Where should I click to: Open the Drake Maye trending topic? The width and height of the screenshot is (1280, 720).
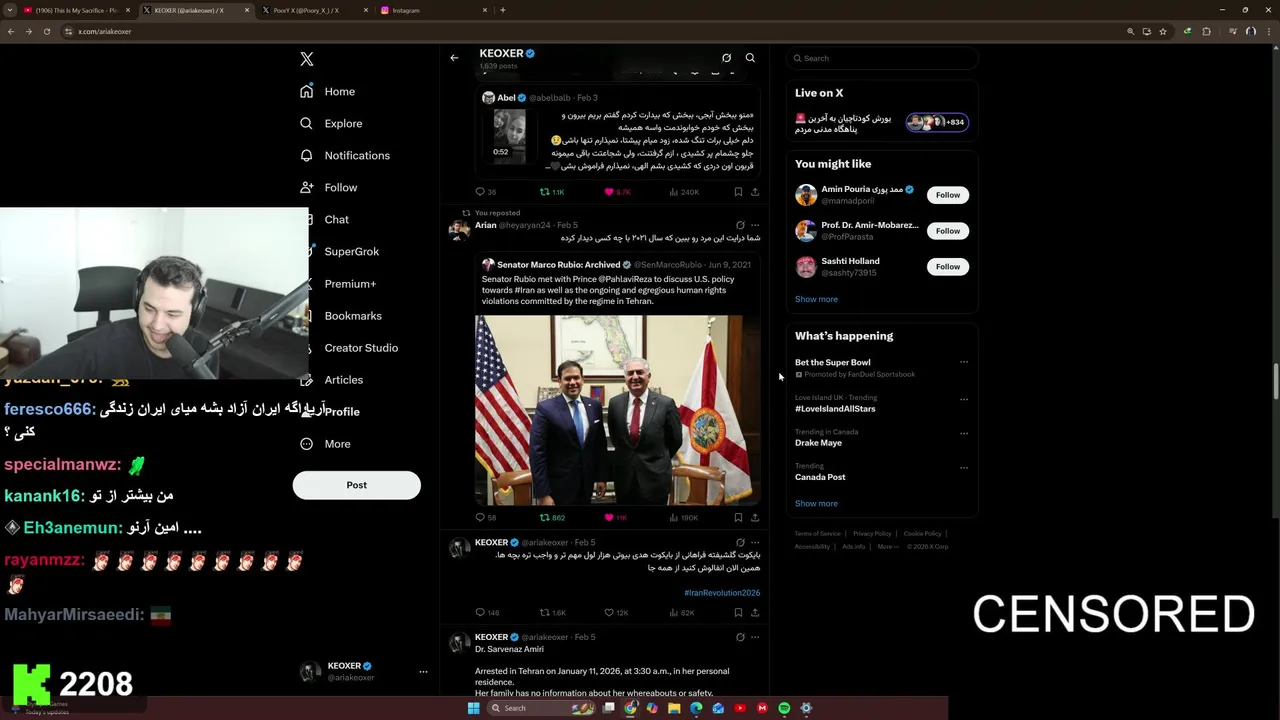[818, 443]
